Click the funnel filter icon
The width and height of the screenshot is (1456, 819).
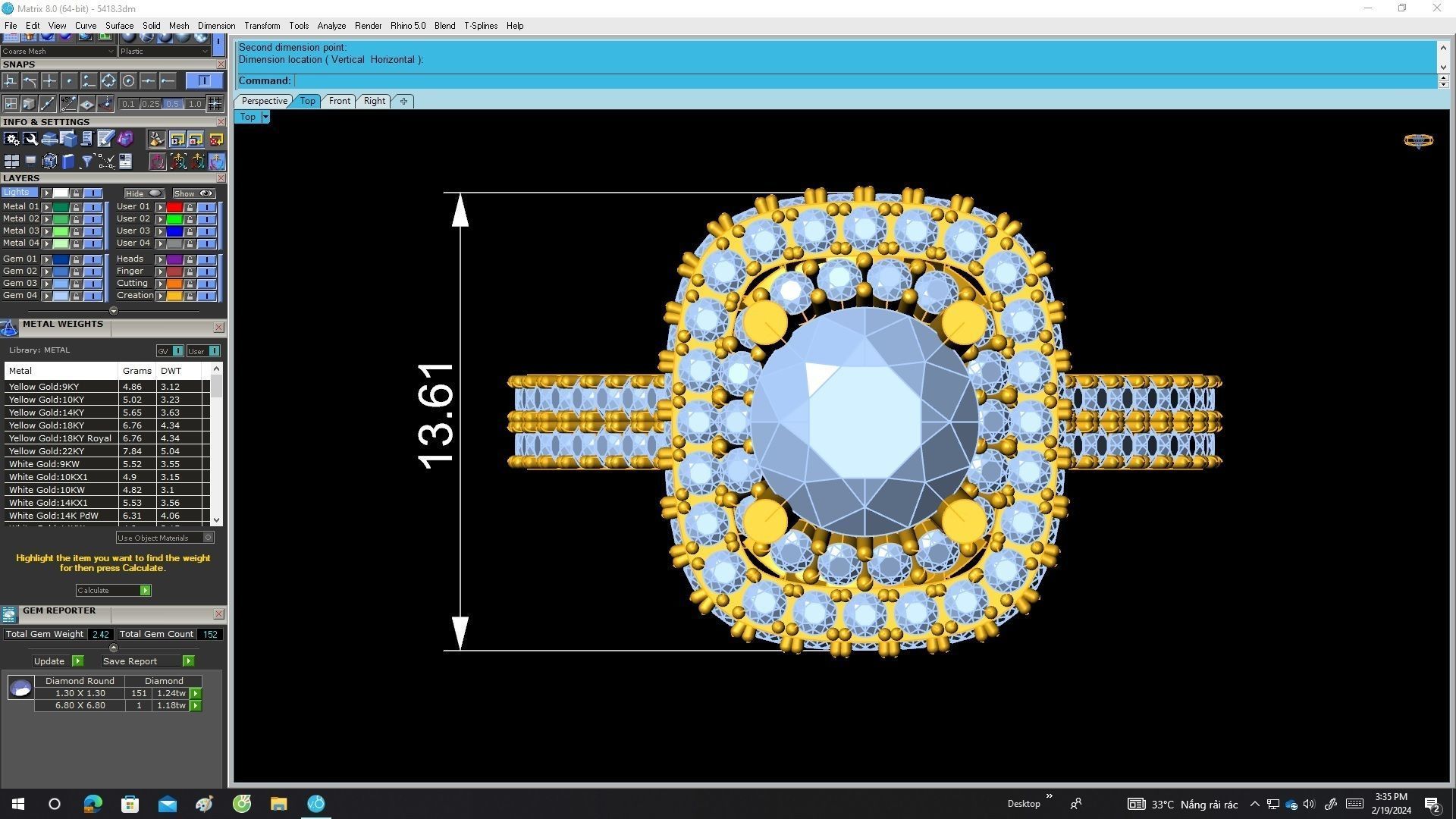tap(86, 162)
